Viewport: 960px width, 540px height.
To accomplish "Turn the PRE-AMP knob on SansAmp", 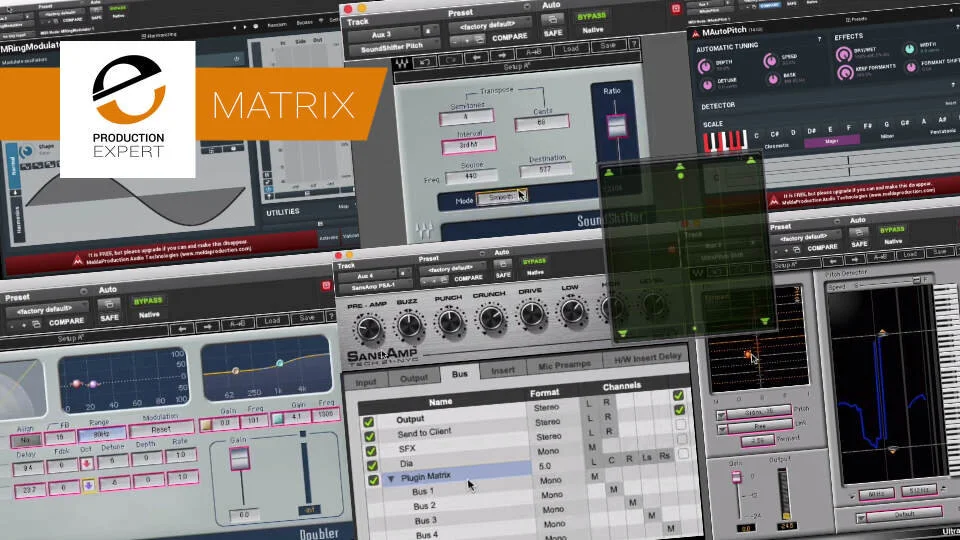I will click(369, 328).
